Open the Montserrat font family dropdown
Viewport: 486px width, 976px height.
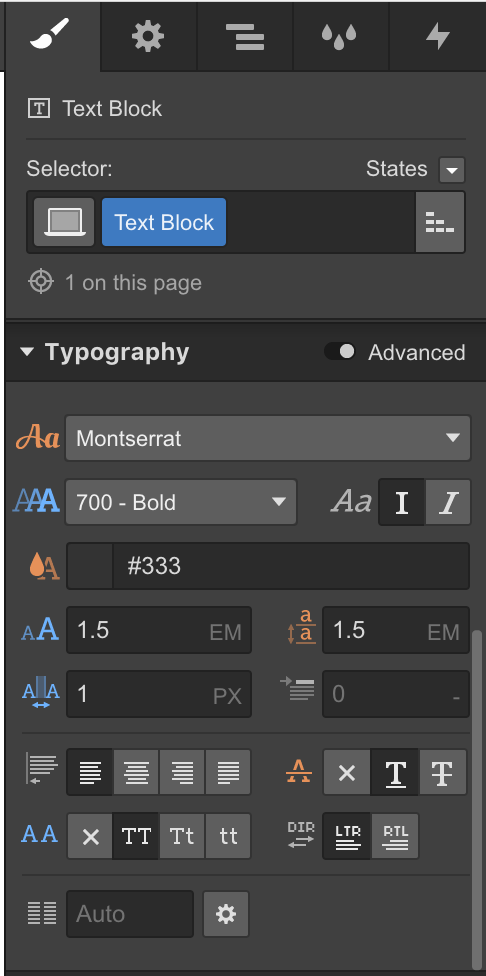pyautogui.click(x=268, y=438)
